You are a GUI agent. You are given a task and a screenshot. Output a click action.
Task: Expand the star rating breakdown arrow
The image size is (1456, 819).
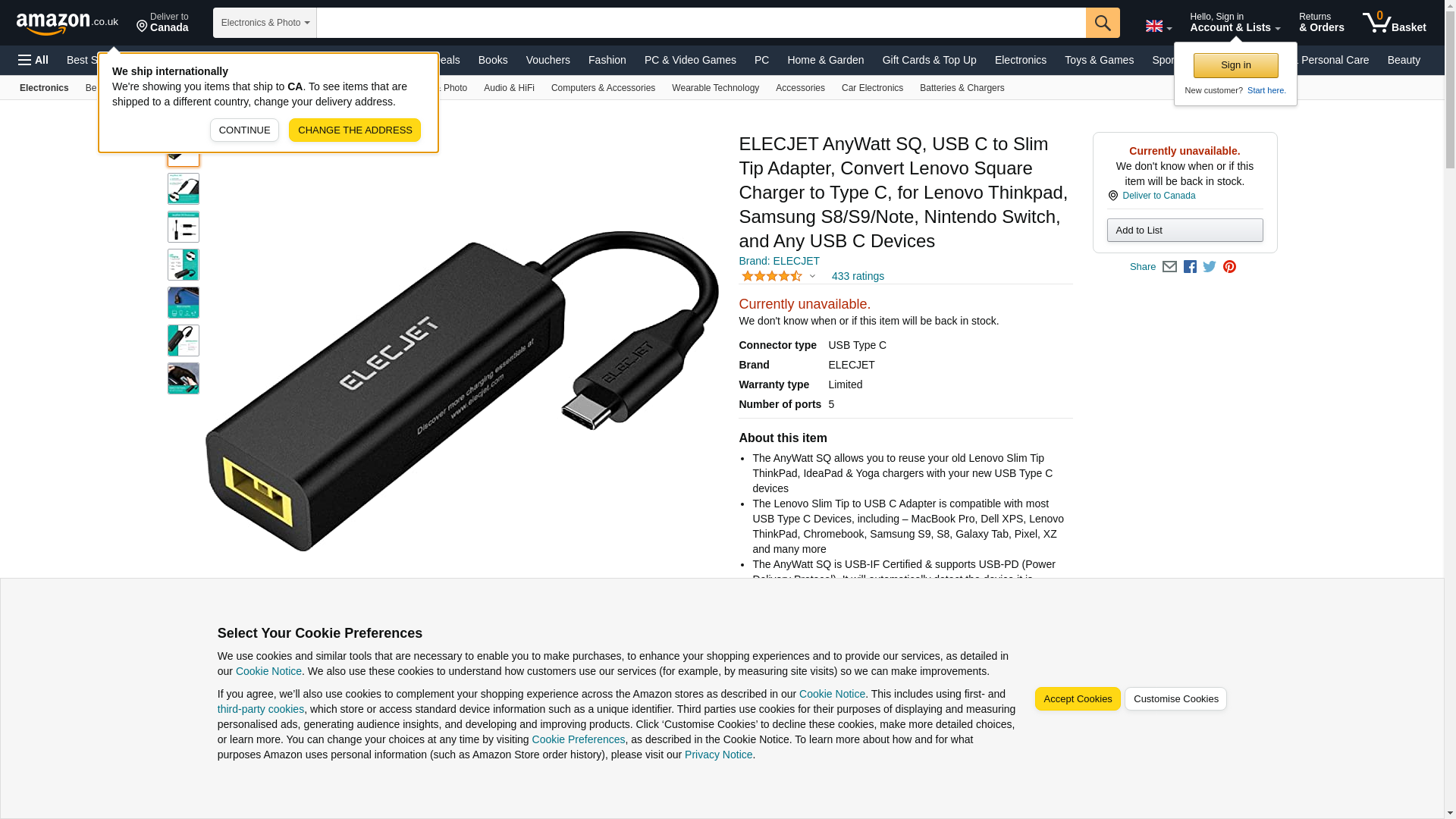point(812,276)
